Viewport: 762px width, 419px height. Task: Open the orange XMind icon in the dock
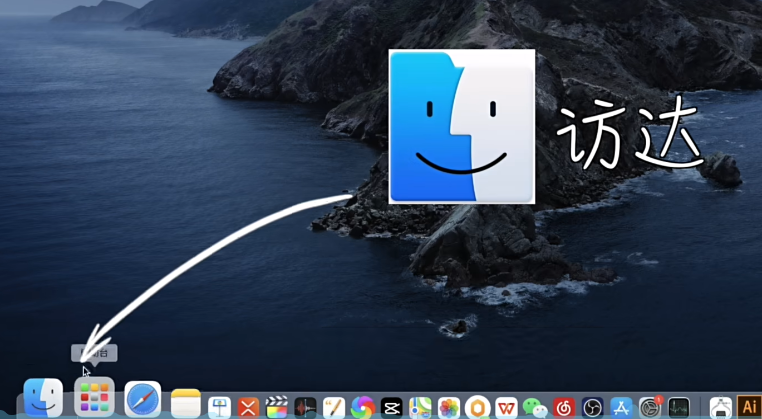click(x=248, y=407)
